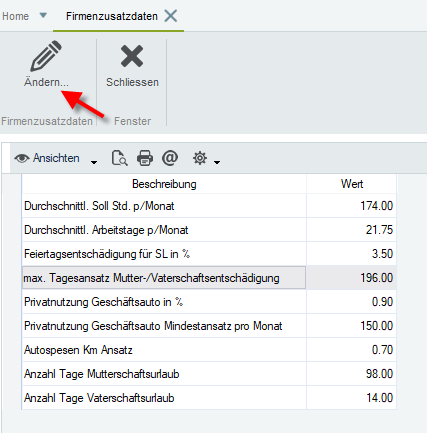Open print preview with magnifier document icon

coord(119,158)
